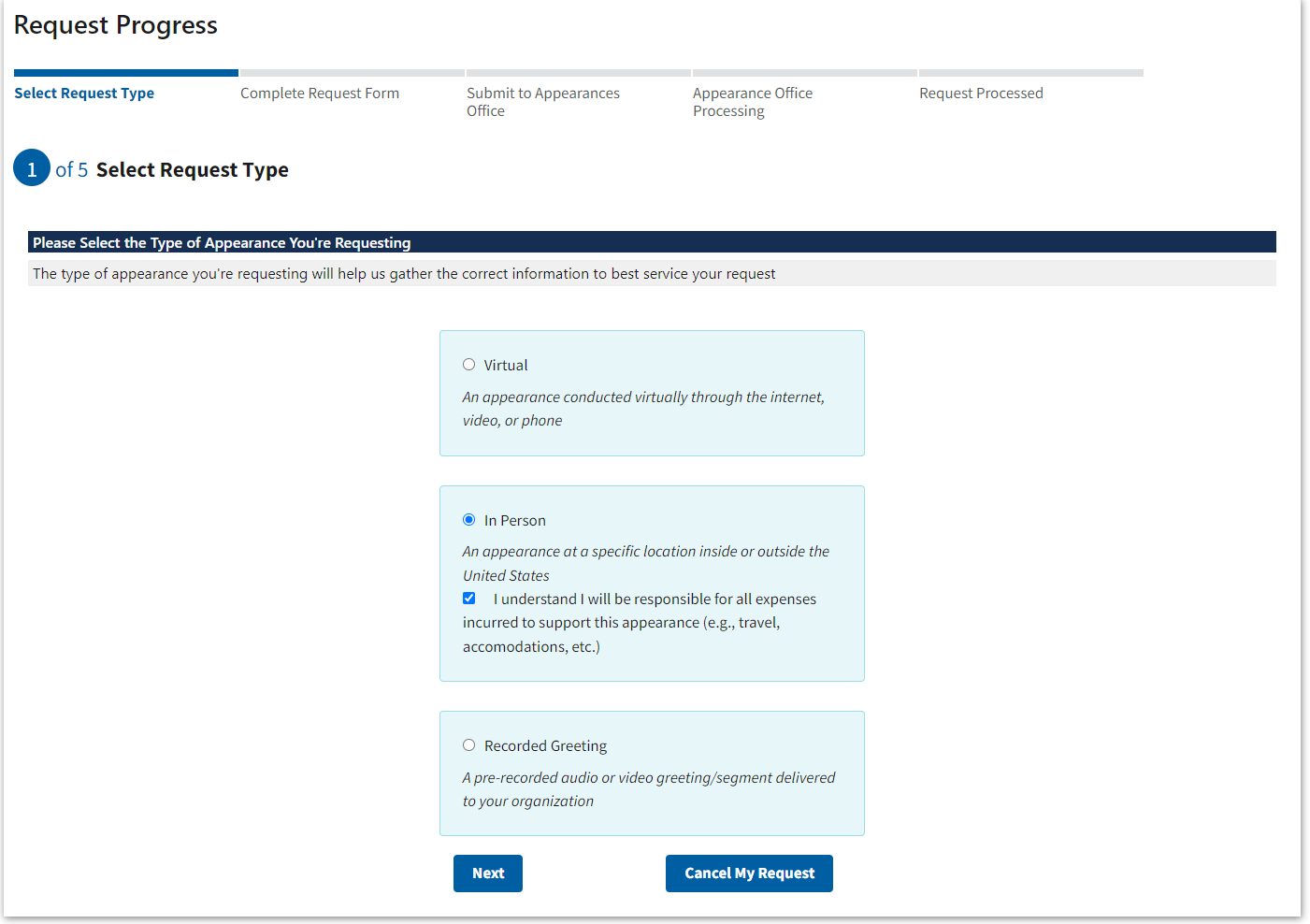Click the Request Progress page heading
The image size is (1310, 924).
(116, 25)
